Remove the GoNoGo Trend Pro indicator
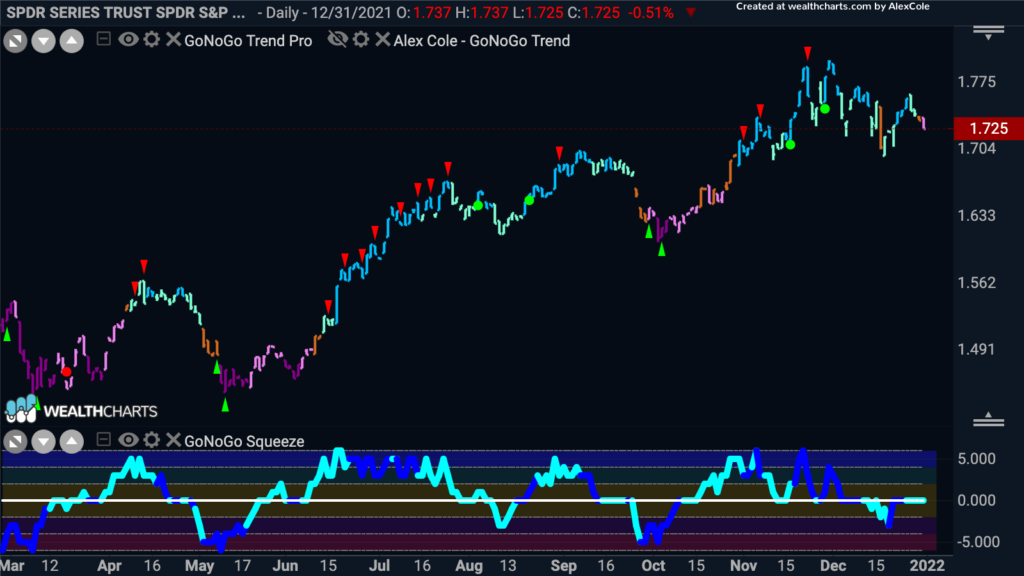1024x576 pixels. point(173,40)
